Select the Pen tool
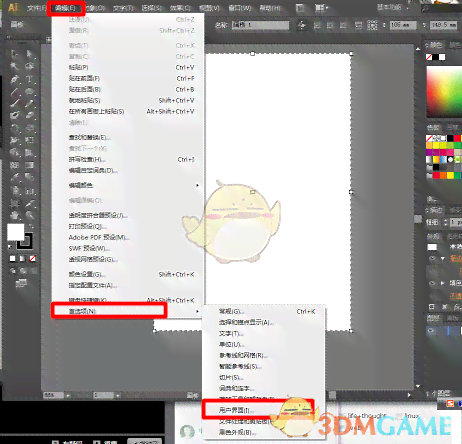The height and width of the screenshot is (444, 462). point(15,79)
